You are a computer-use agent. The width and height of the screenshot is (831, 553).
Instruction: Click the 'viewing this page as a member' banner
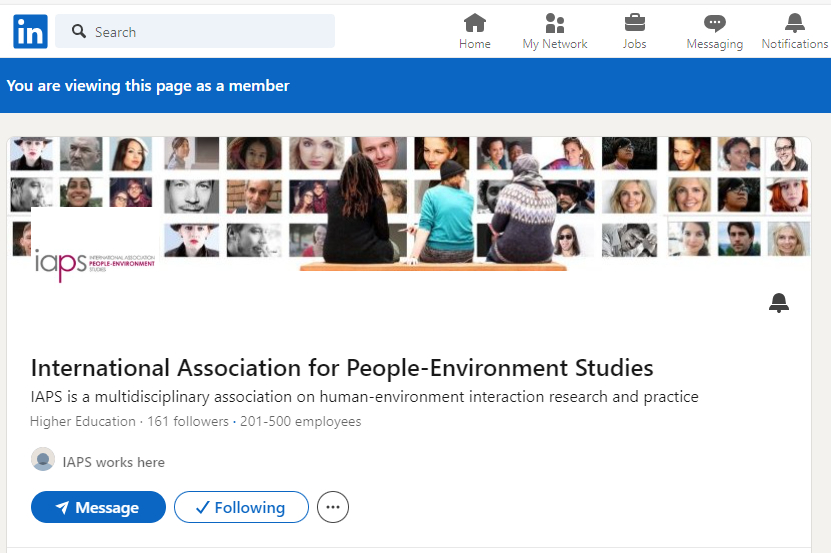(x=148, y=86)
